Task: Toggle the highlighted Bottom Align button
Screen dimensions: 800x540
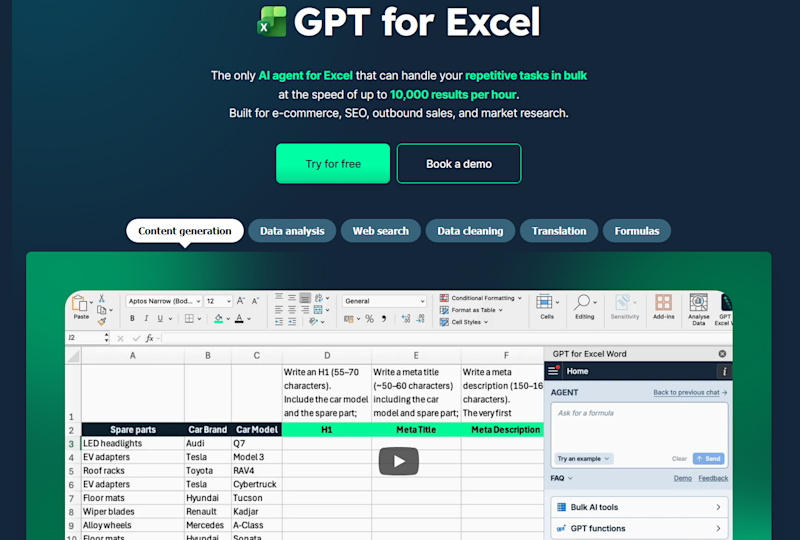Action: tap(305, 297)
